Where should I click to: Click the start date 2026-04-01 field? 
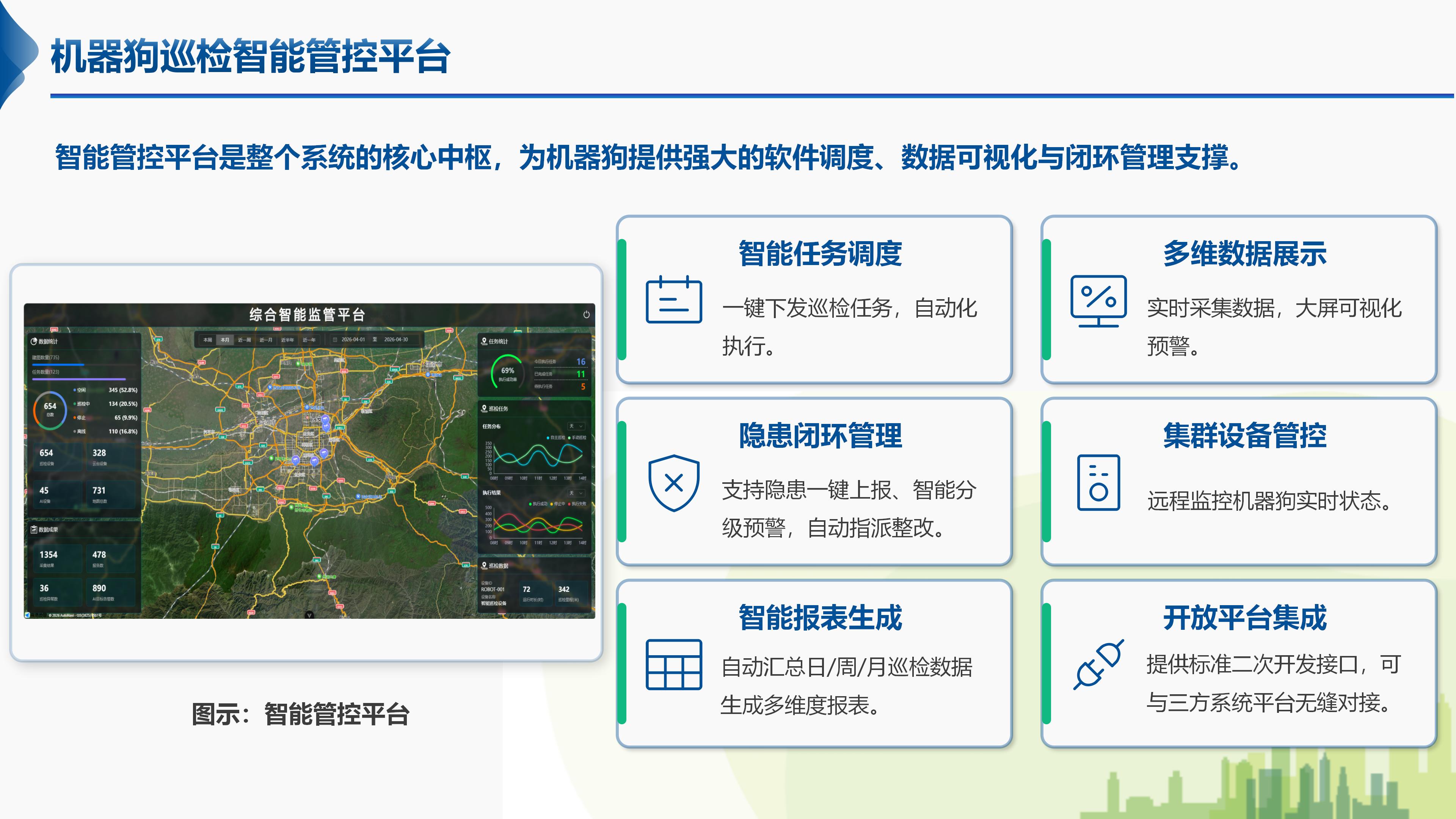pyautogui.click(x=353, y=340)
